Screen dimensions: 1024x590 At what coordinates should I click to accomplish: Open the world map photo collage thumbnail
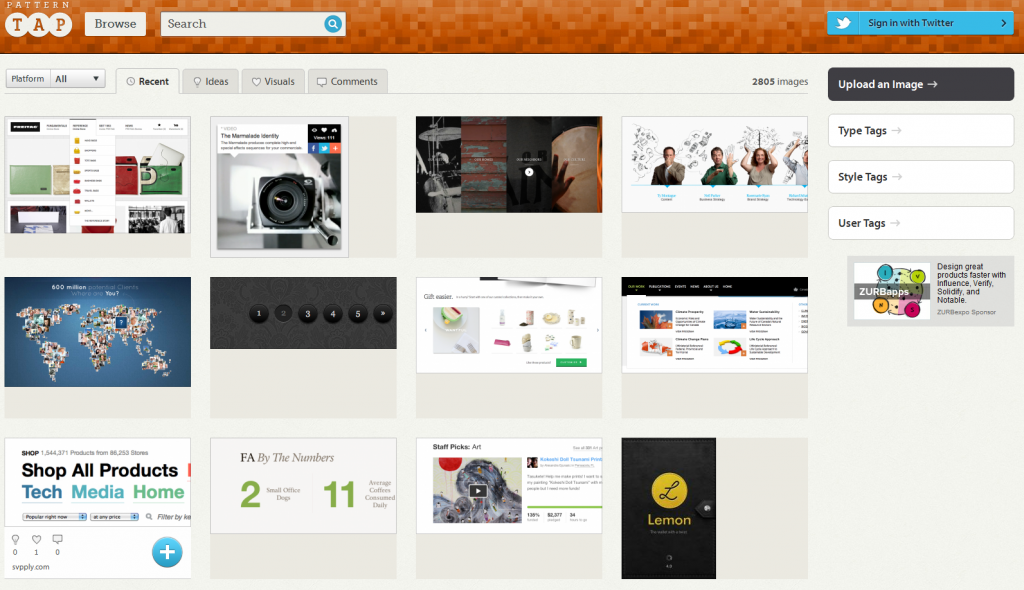point(98,332)
